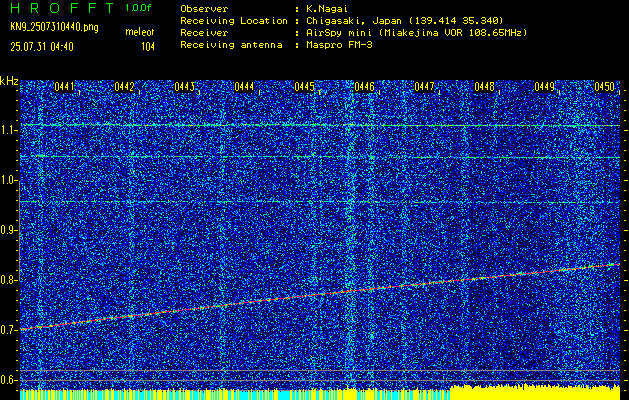Click the Receiving antenna label
The image size is (629, 400).
point(231,45)
